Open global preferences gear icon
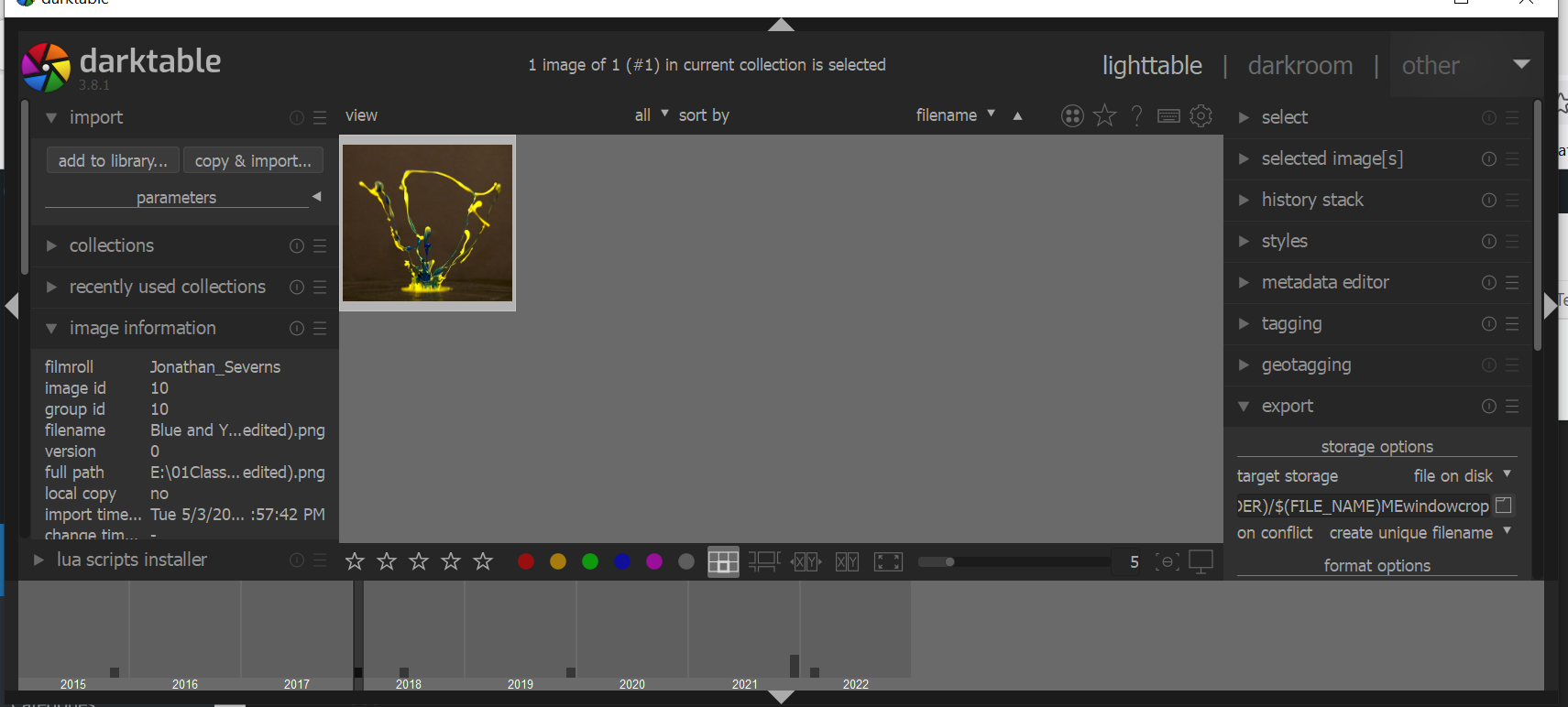Image resolution: width=1568 pixels, height=707 pixels. 1201,115
